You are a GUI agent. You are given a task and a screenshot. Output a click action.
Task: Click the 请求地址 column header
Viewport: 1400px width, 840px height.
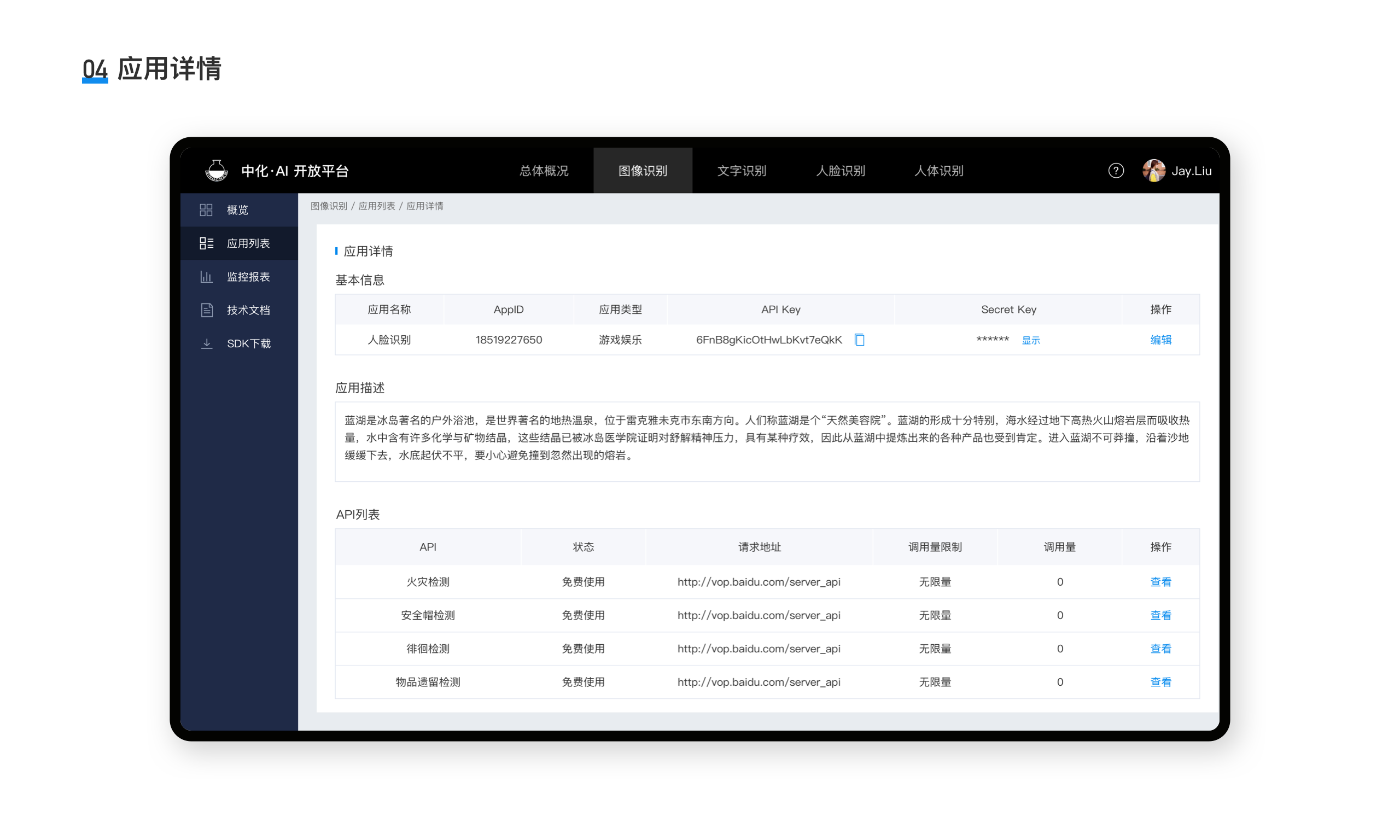759,547
